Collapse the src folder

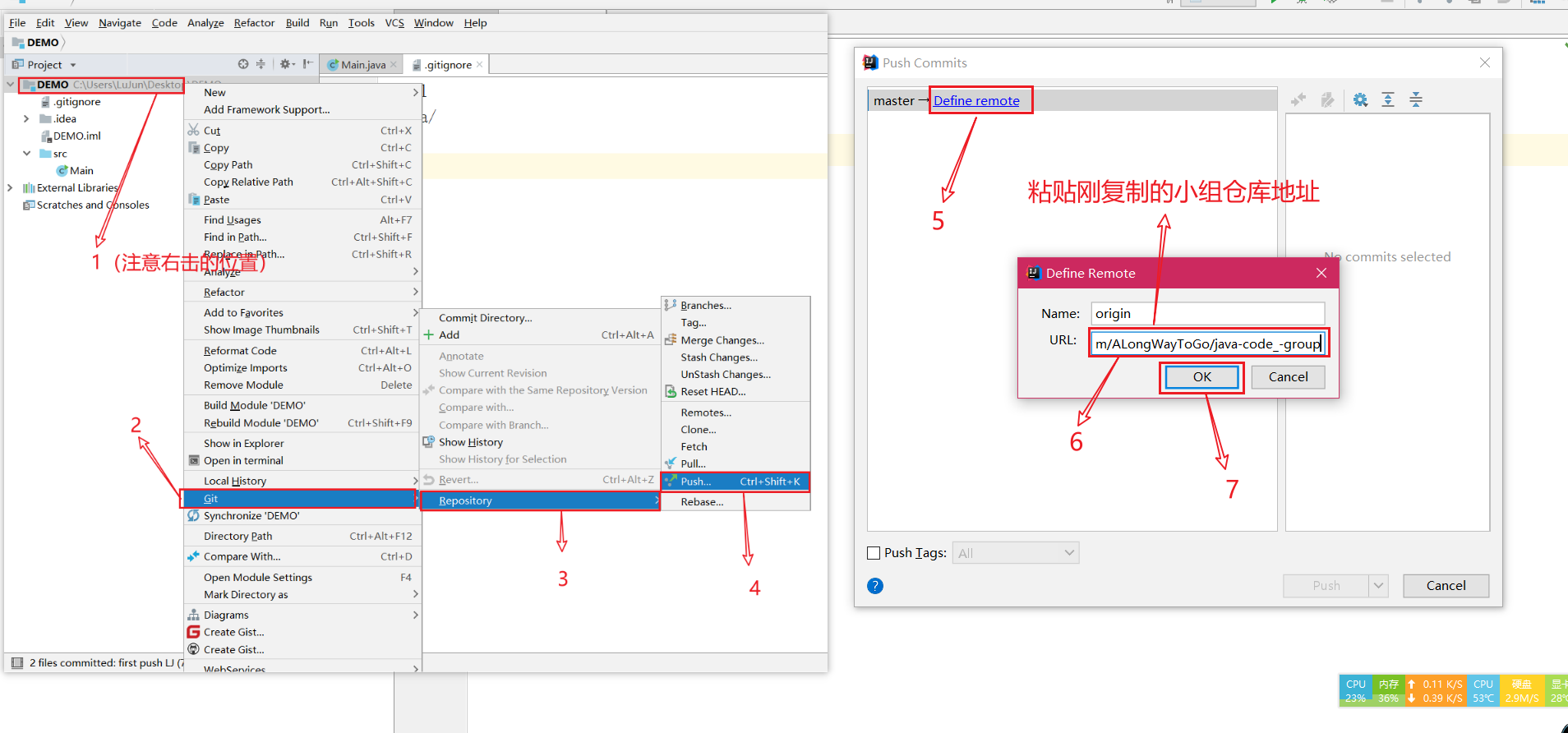tap(26, 154)
